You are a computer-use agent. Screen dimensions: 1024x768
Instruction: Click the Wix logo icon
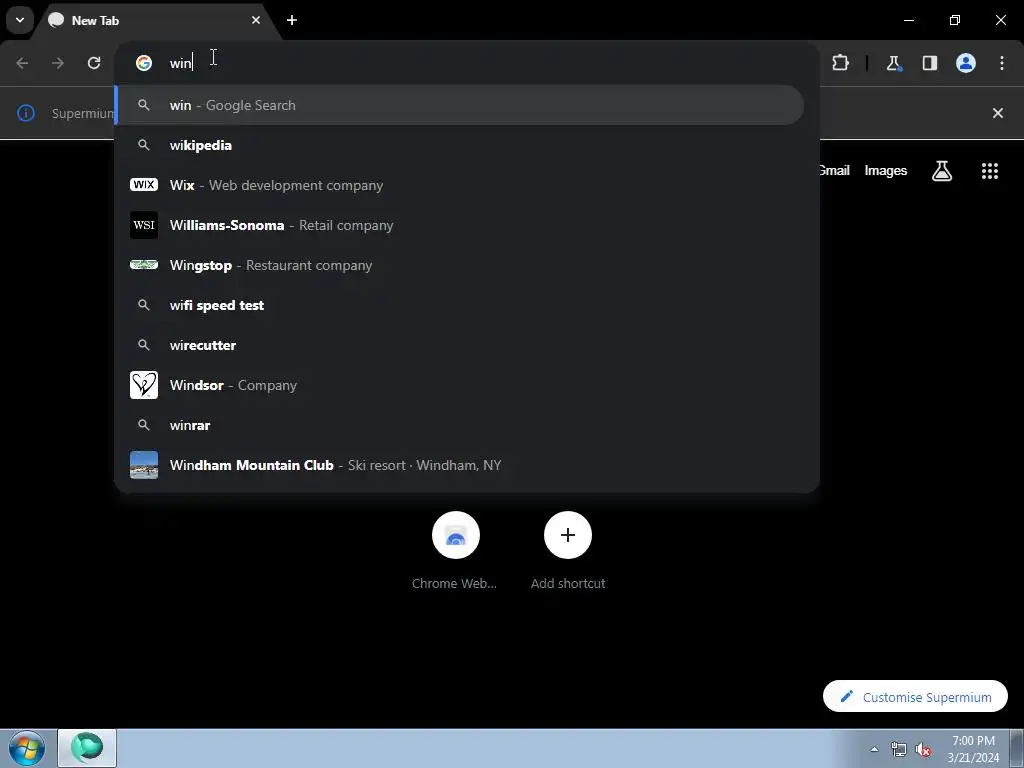[144, 185]
